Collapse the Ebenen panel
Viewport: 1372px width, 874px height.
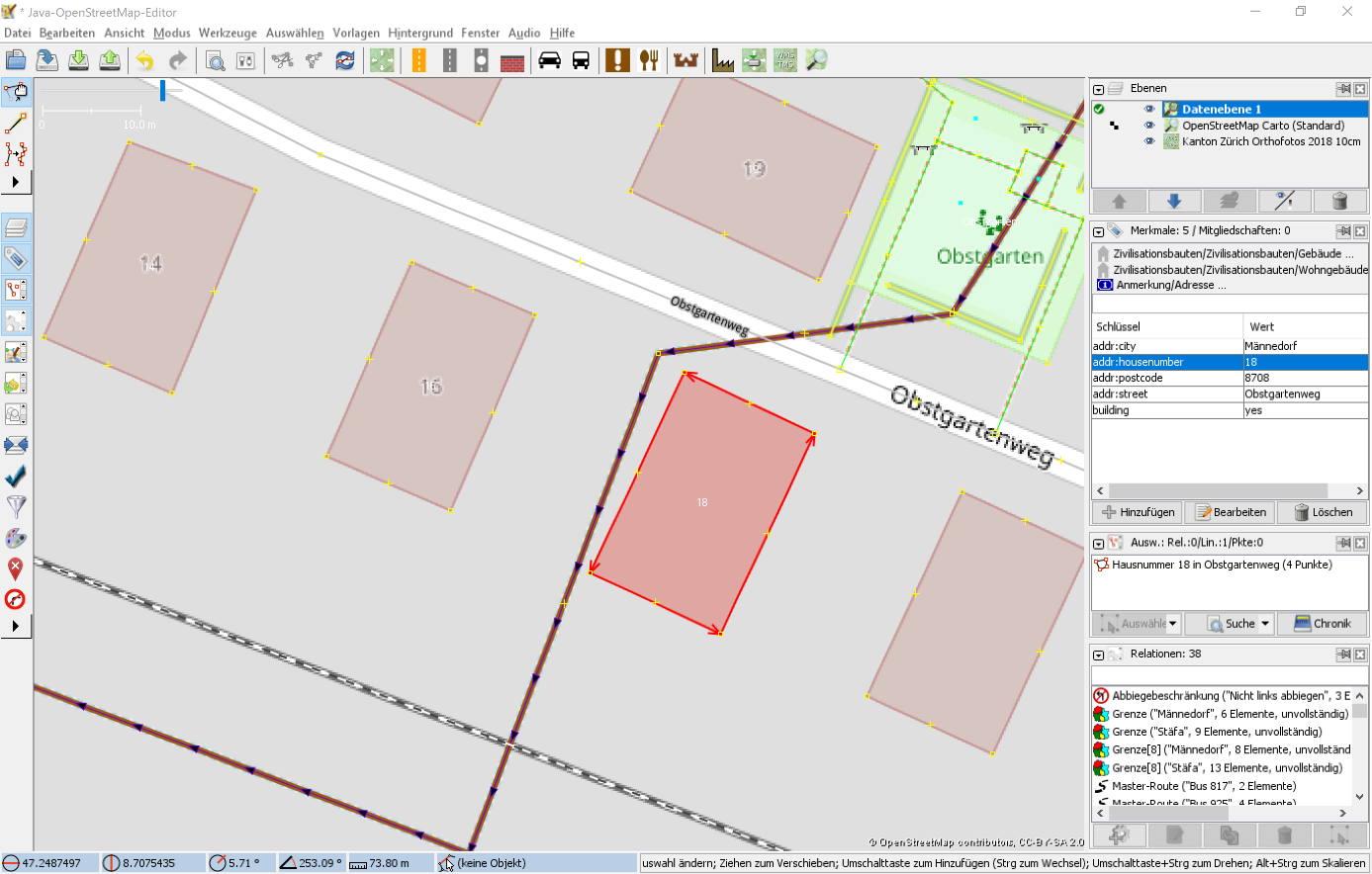1098,89
